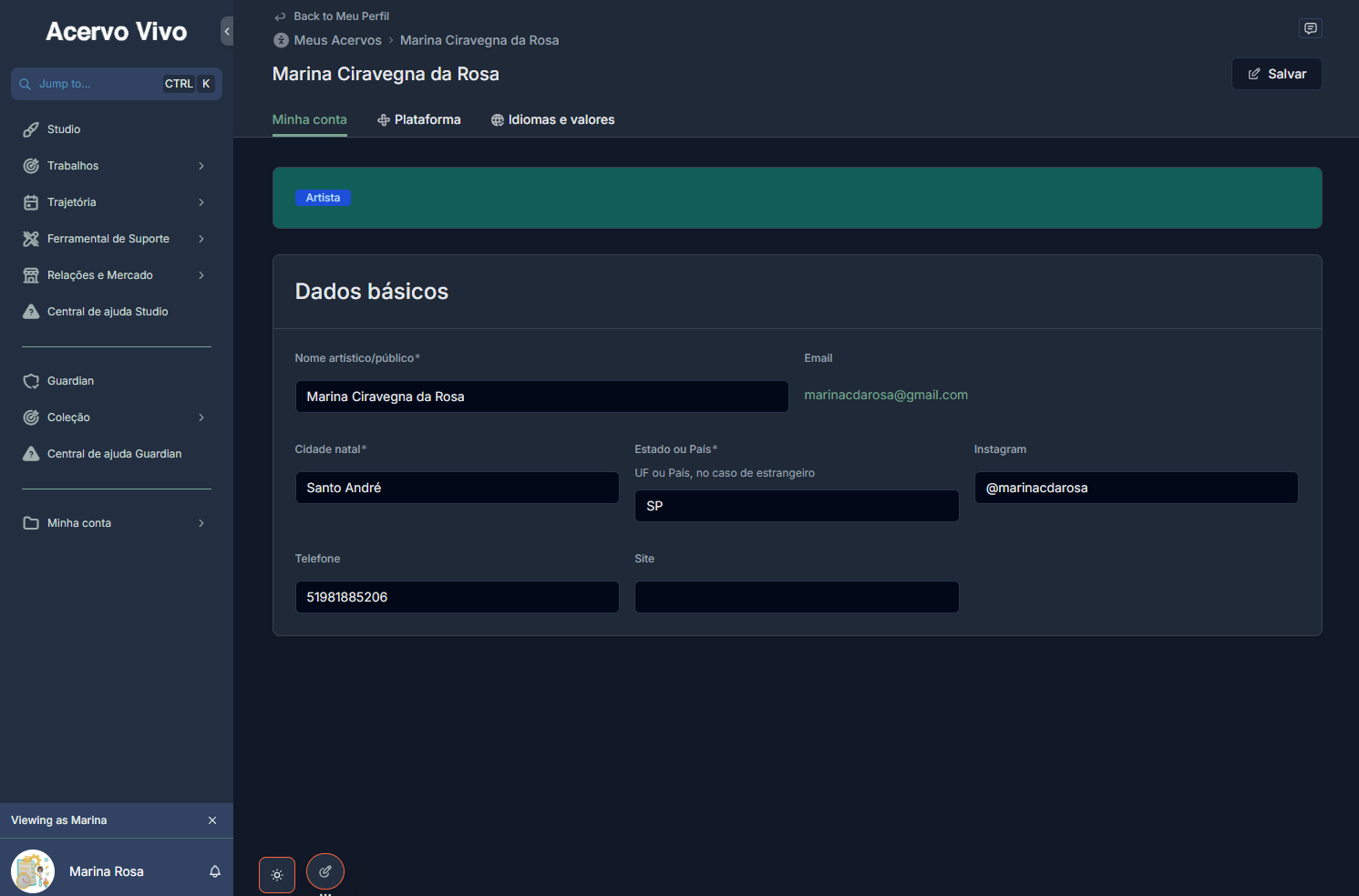Image resolution: width=1359 pixels, height=896 pixels.
Task: Click the Estado ou País field with SP
Action: click(797, 506)
